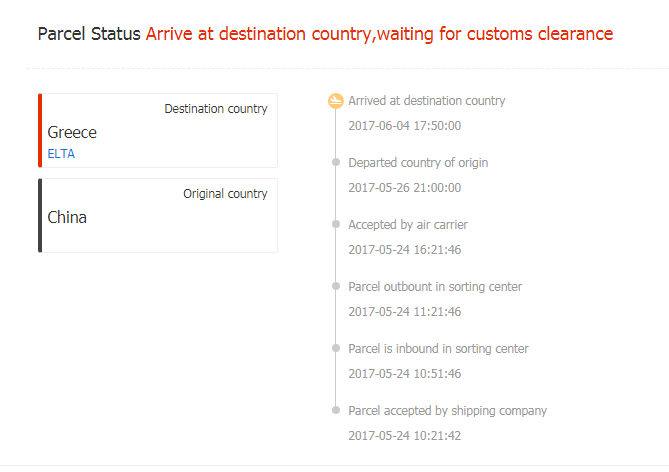Open the ELTA carrier link
Image resolution: width=669 pixels, height=472 pixels.
click(61, 154)
